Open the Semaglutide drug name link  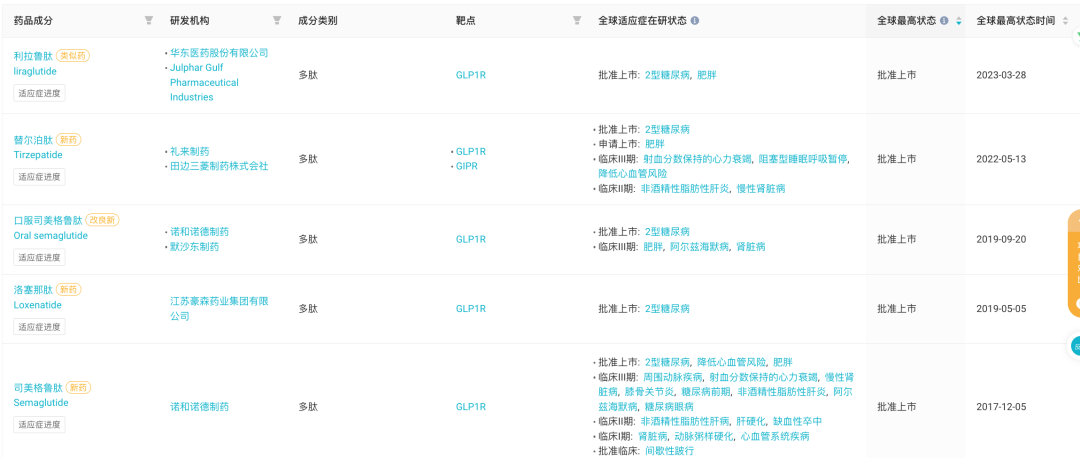(41, 403)
